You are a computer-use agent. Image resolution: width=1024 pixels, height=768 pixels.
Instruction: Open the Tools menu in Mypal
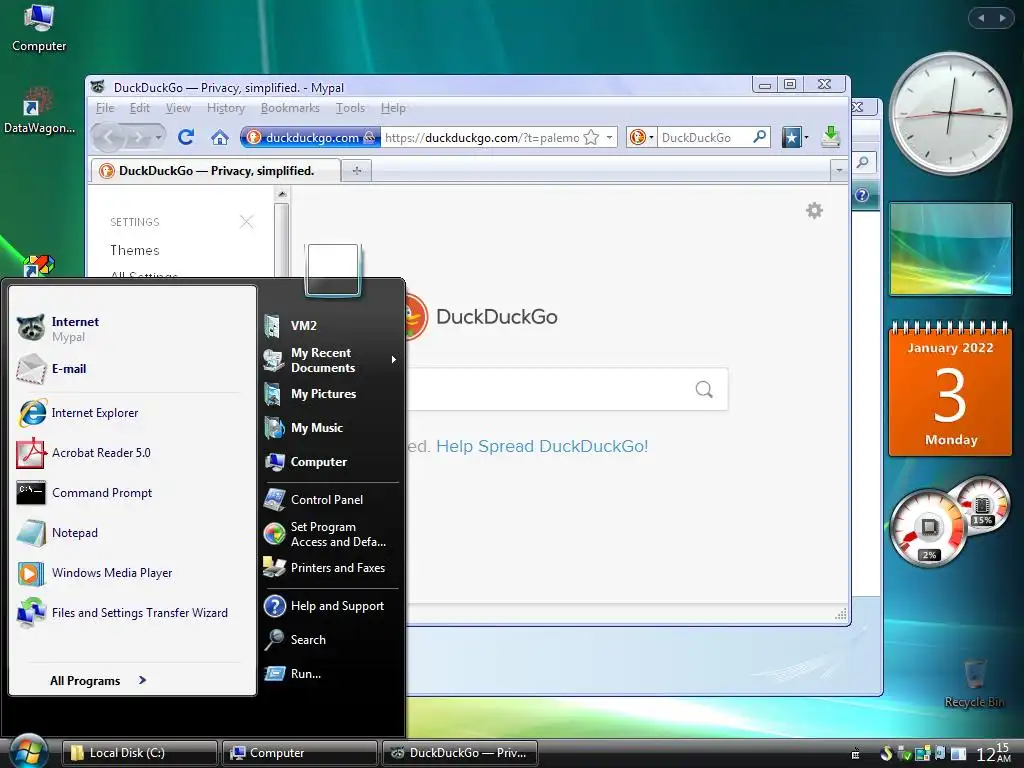[x=351, y=108]
